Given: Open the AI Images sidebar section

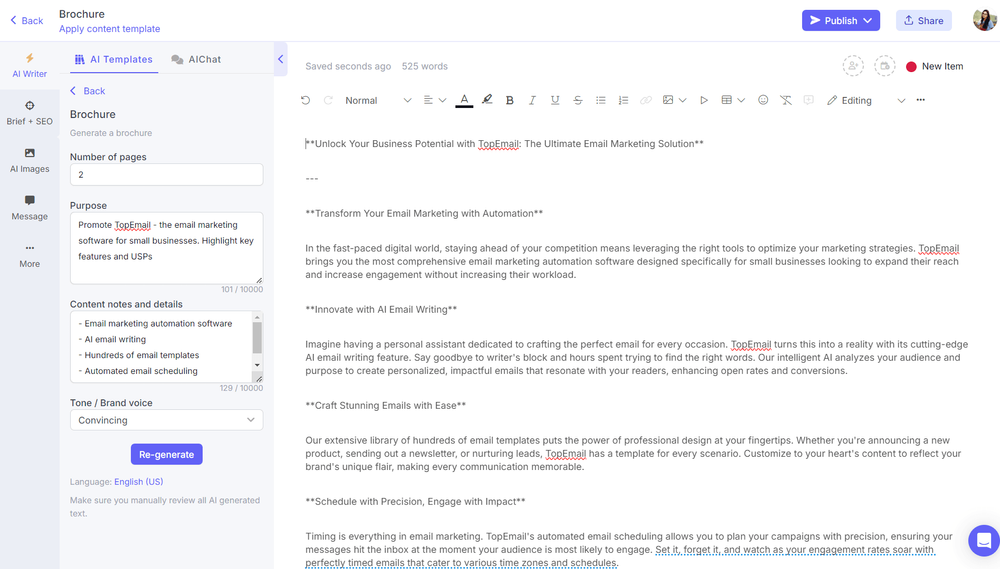Looking at the screenshot, I should coord(29,161).
